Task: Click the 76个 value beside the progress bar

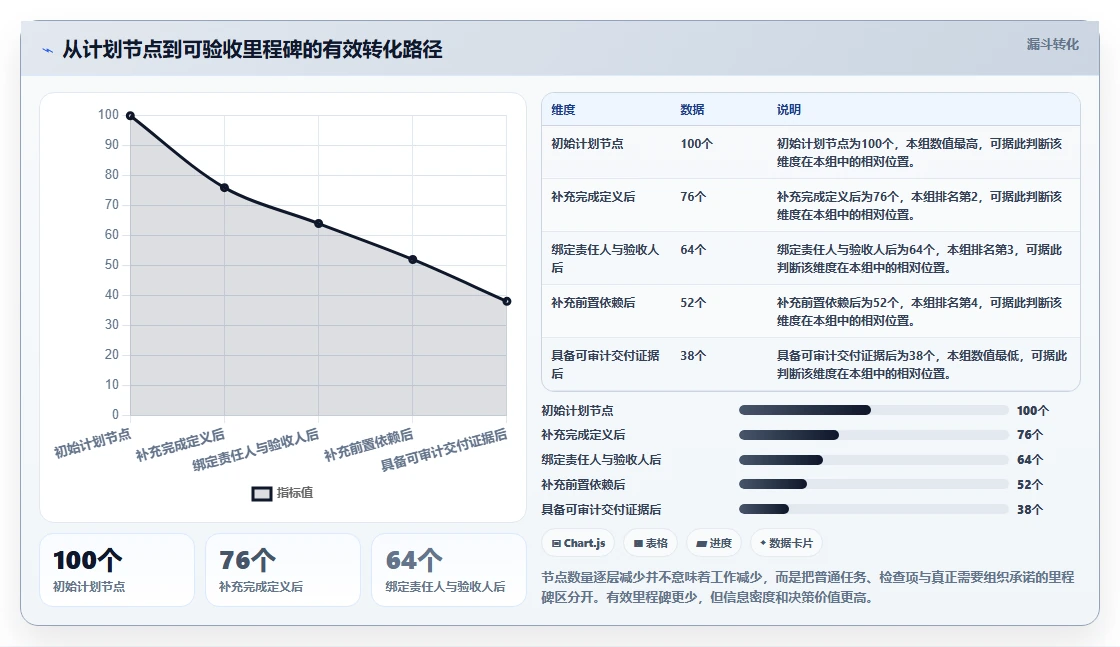Action: click(1030, 435)
